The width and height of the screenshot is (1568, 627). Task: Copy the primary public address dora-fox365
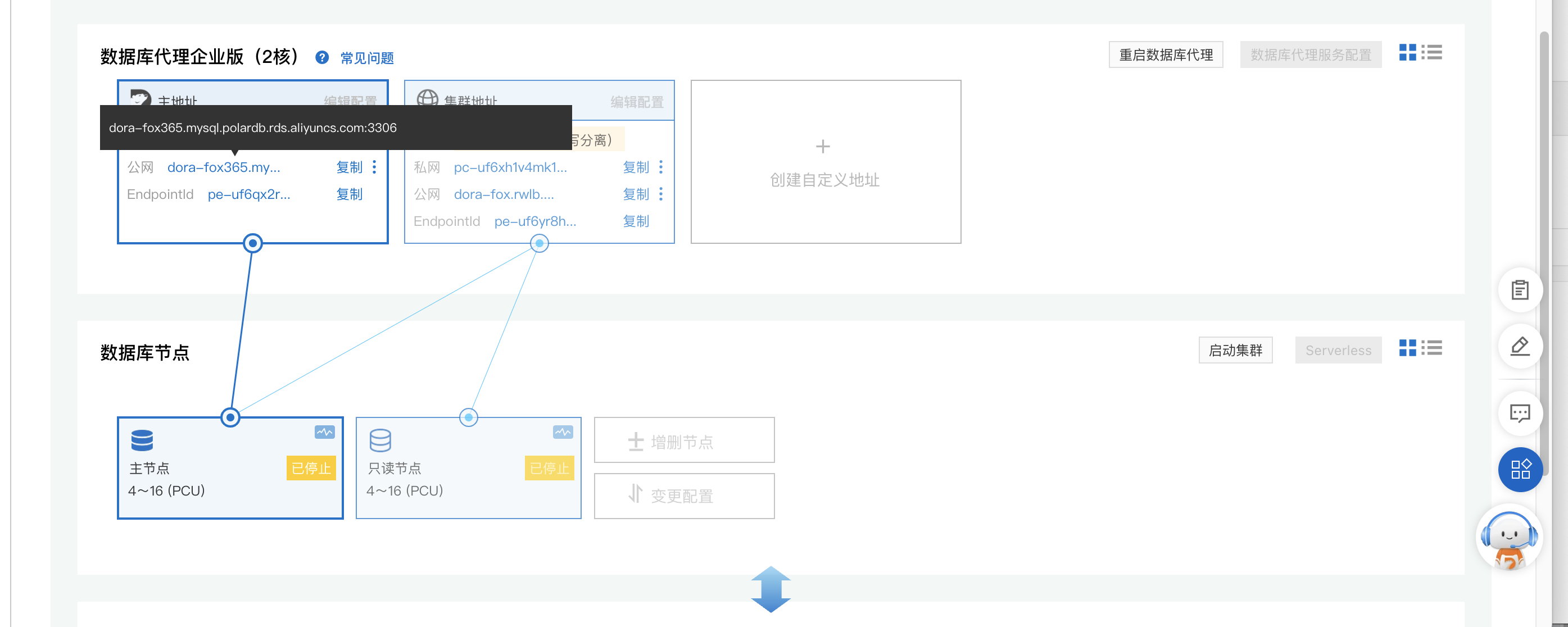(x=350, y=167)
